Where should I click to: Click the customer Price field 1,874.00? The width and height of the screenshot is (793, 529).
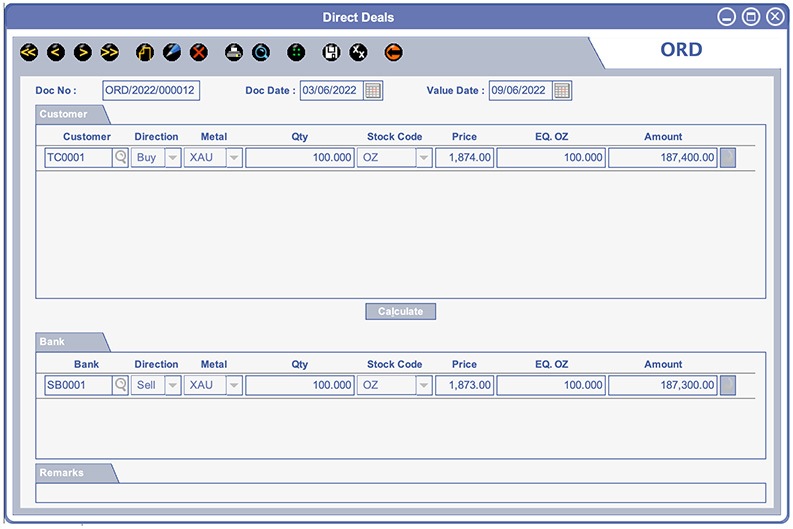tap(464, 157)
